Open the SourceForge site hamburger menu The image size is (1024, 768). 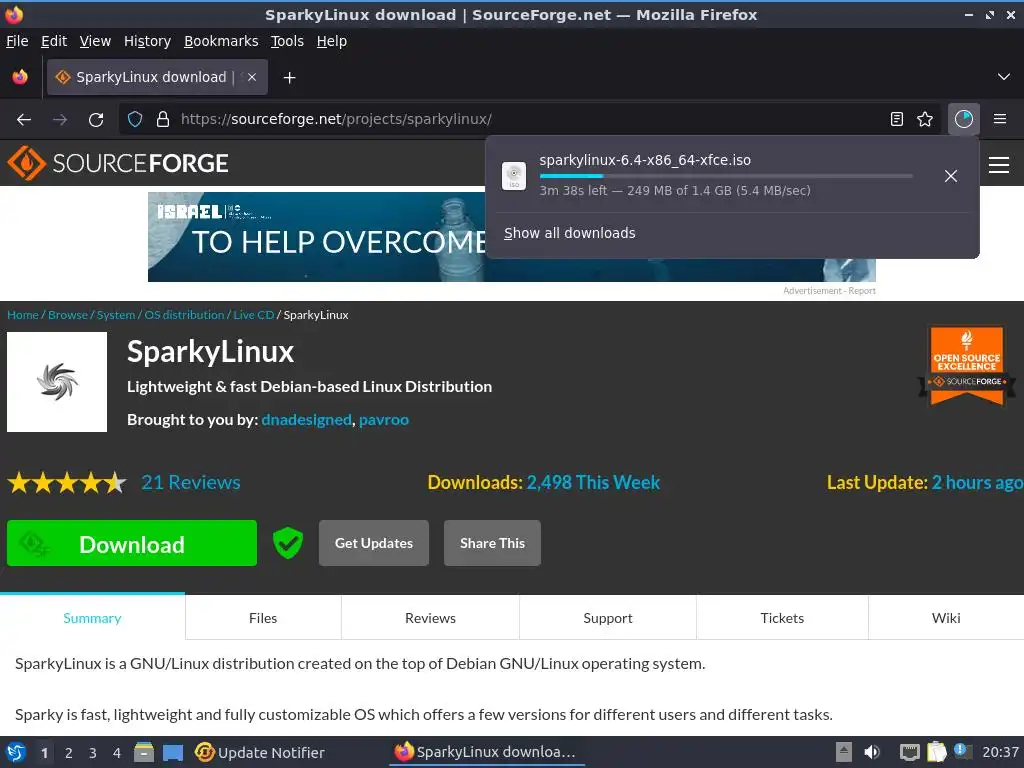(x=999, y=165)
